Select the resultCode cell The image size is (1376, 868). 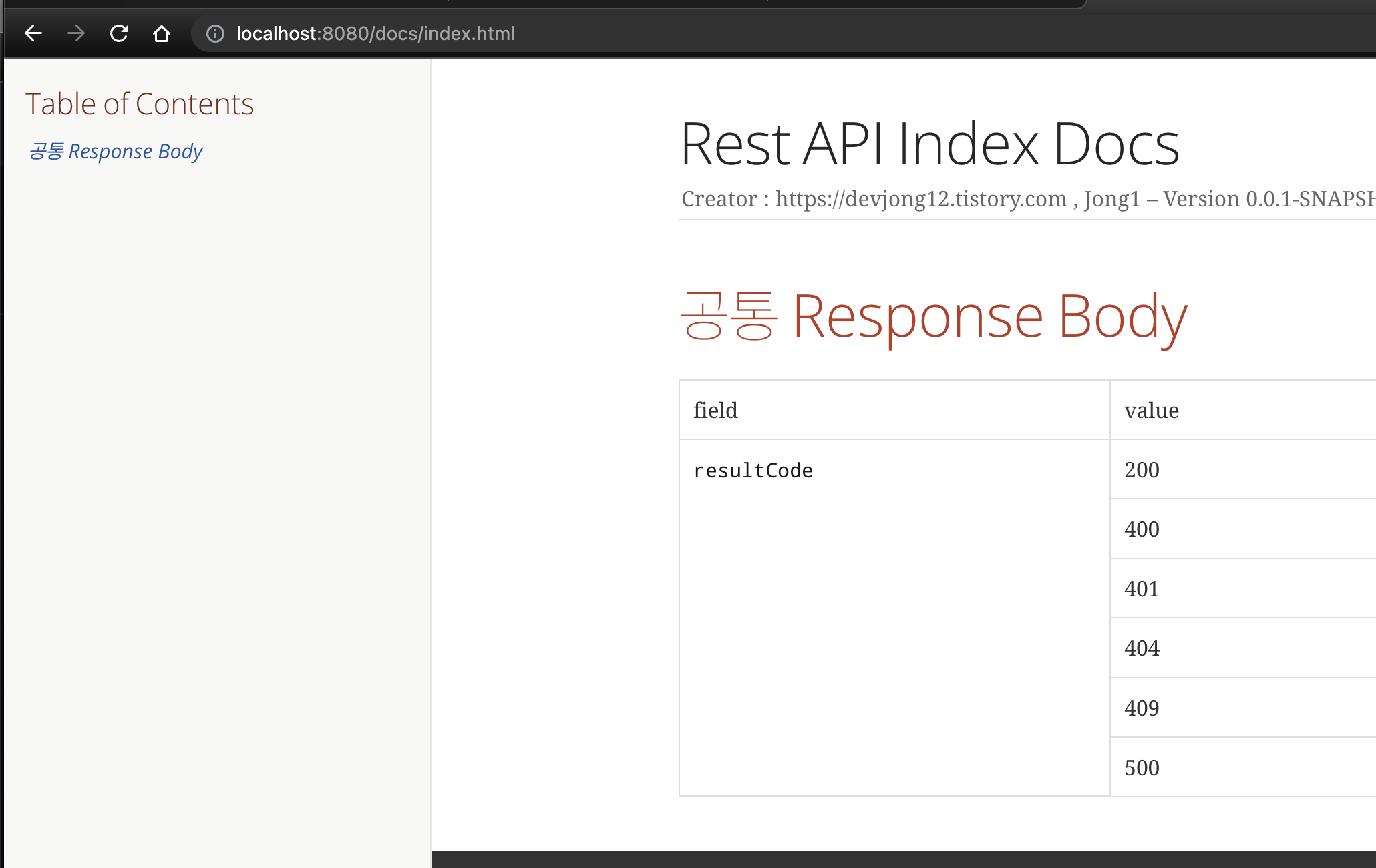(753, 471)
